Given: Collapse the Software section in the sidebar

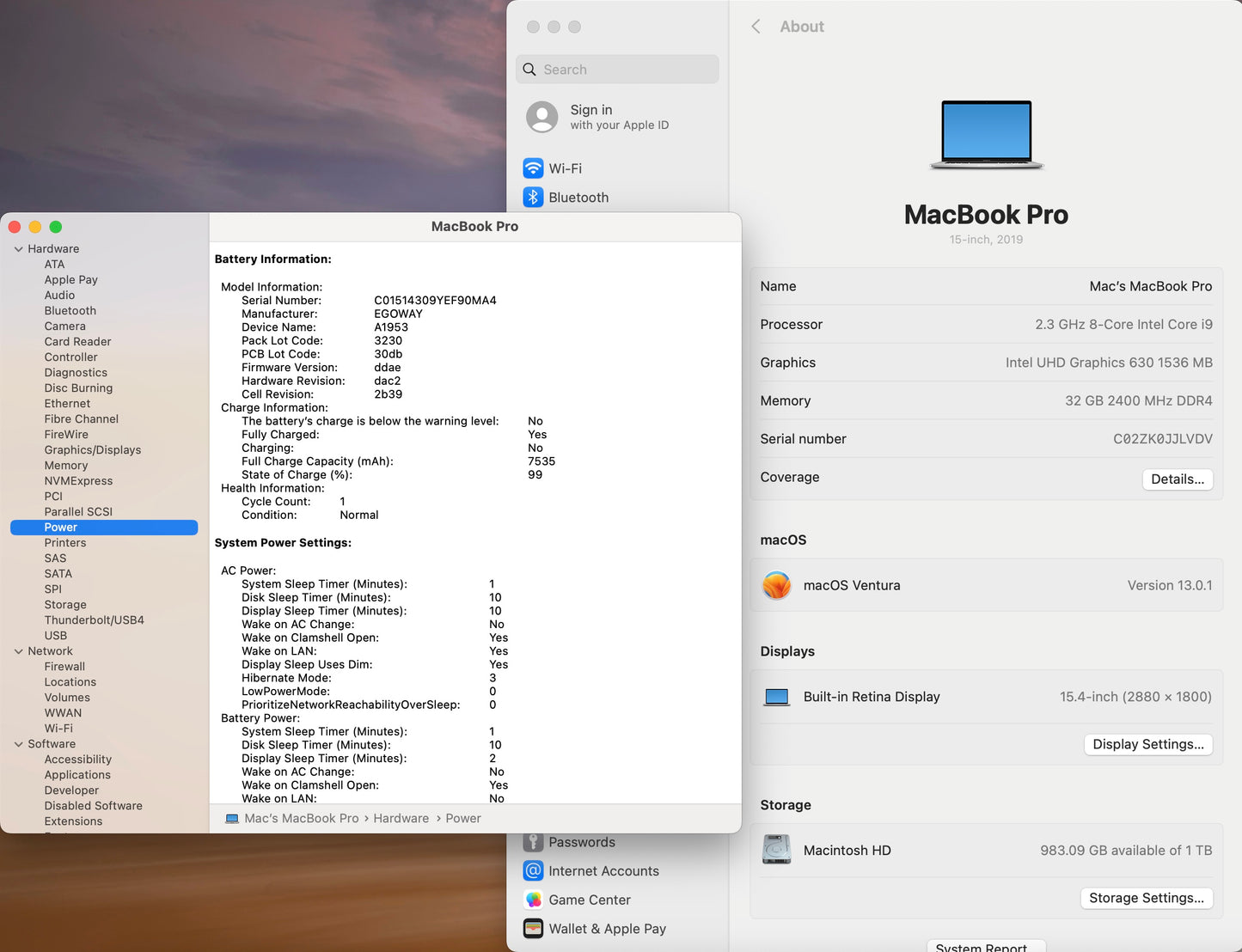Looking at the screenshot, I should (x=18, y=743).
